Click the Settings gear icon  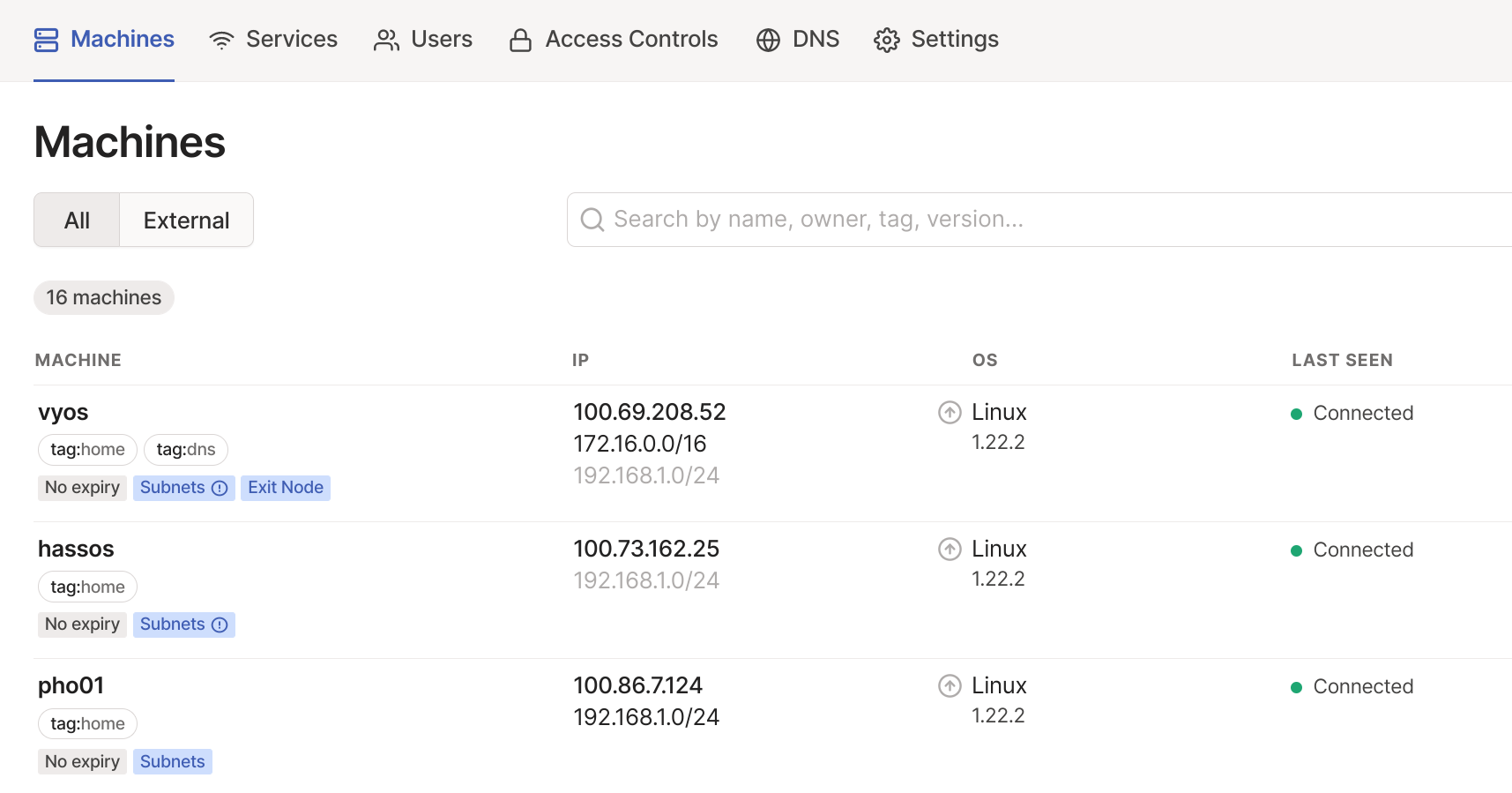pyautogui.click(x=886, y=40)
